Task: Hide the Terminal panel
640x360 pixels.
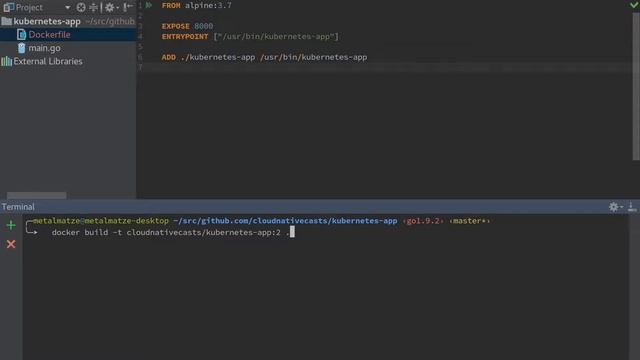Action: 632,207
